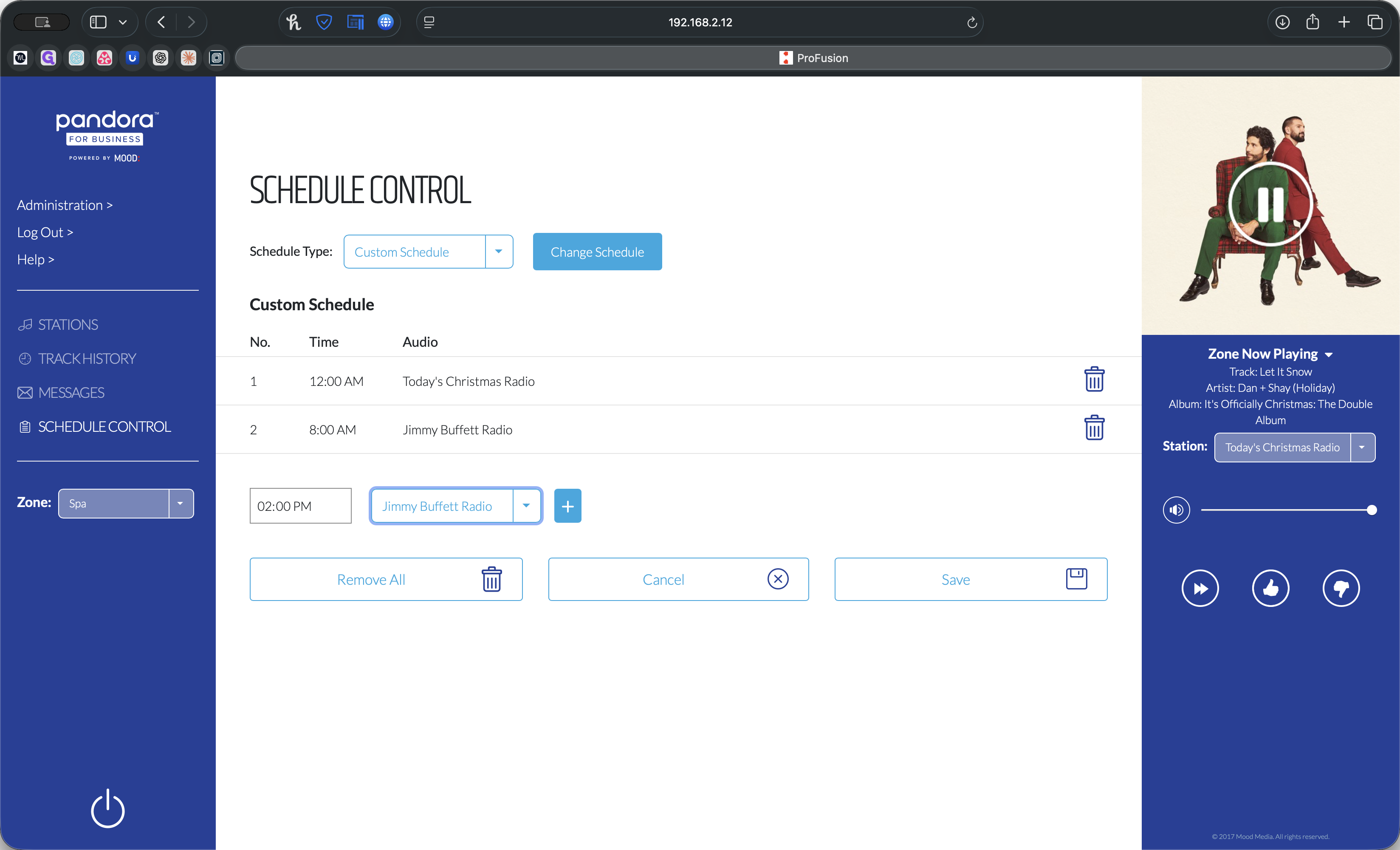The width and height of the screenshot is (1400, 850).
Task: Click Jimmy Buffett Radio in row 2
Action: coord(457,430)
